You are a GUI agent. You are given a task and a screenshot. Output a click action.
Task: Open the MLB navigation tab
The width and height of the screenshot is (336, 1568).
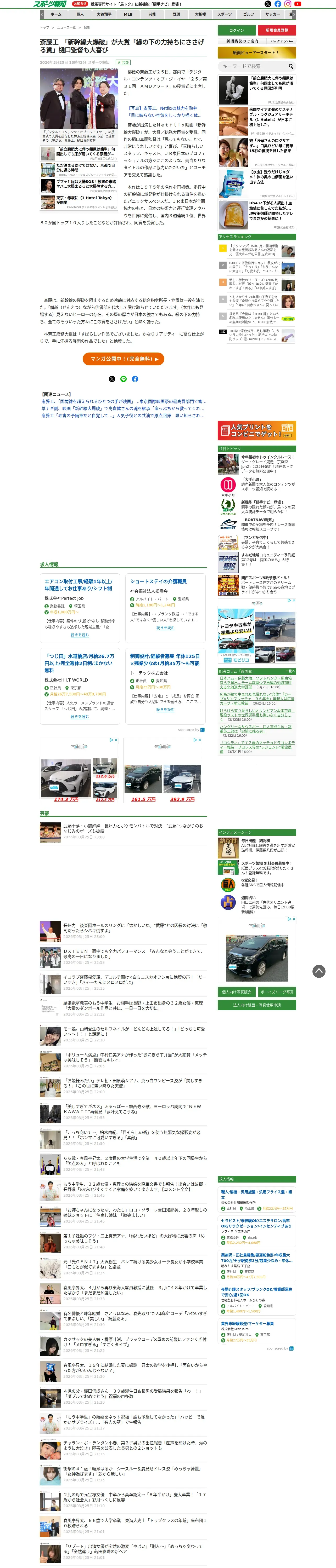[128, 14]
